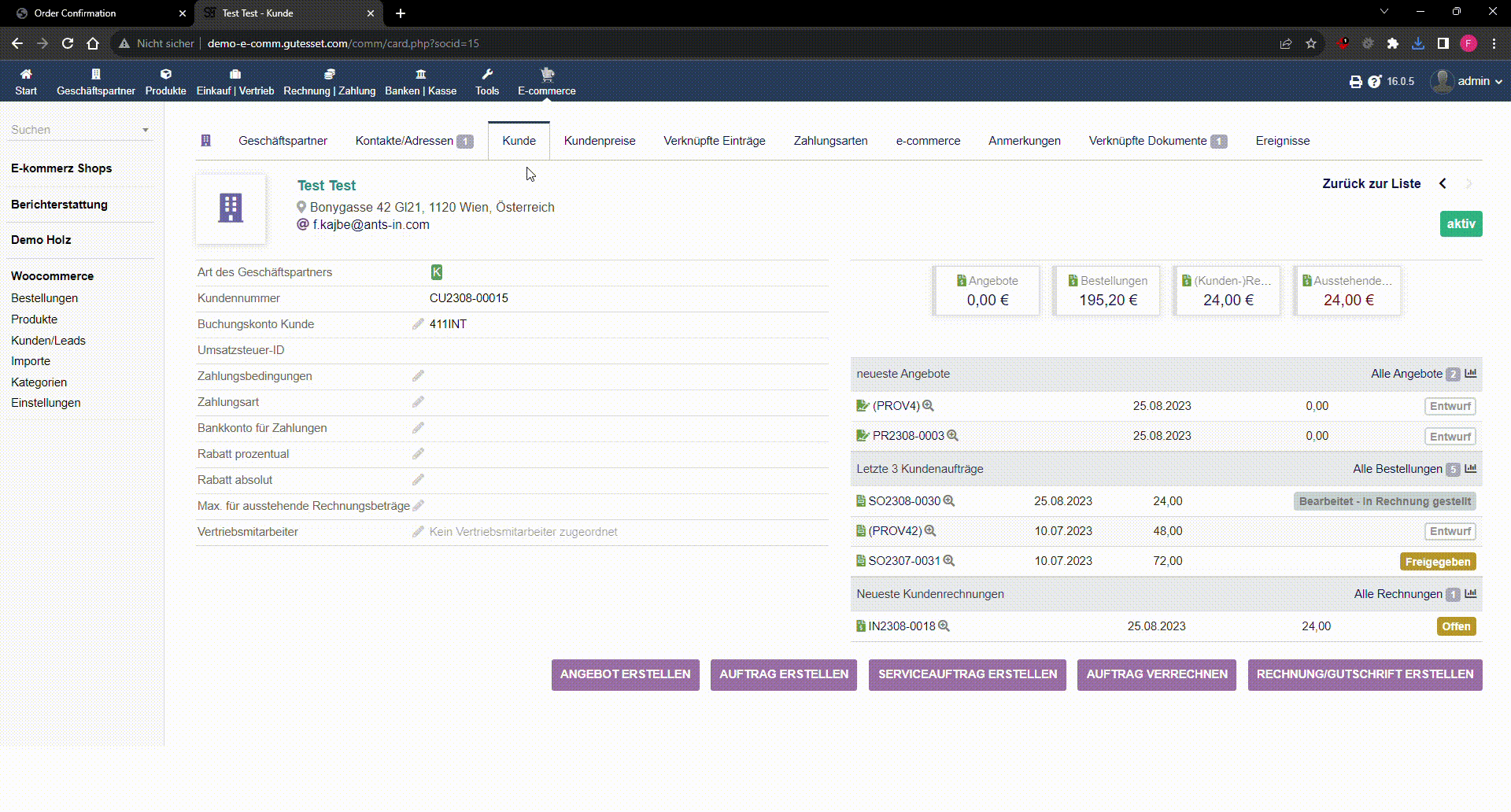Open the admin user dropdown
Screen dimensions: 1511x812
pyautogui.click(x=1467, y=81)
